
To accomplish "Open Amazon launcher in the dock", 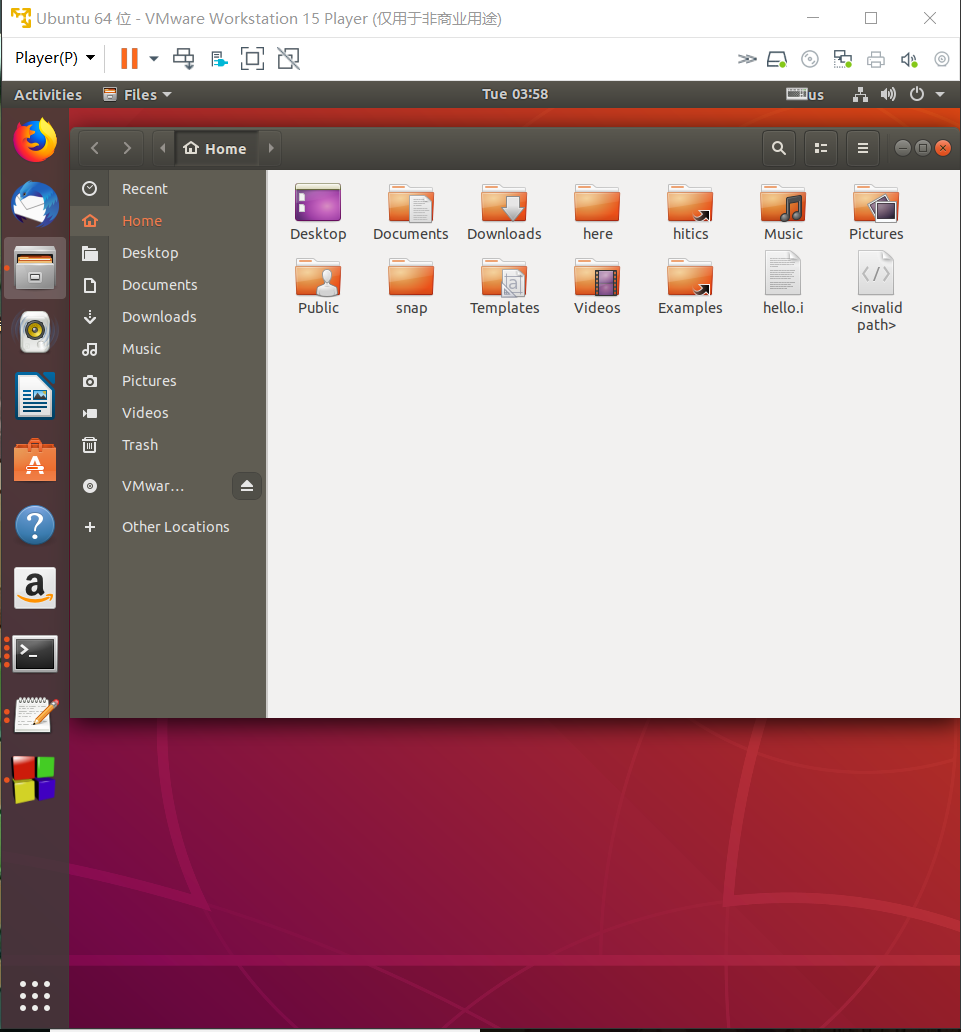I will point(35,588).
